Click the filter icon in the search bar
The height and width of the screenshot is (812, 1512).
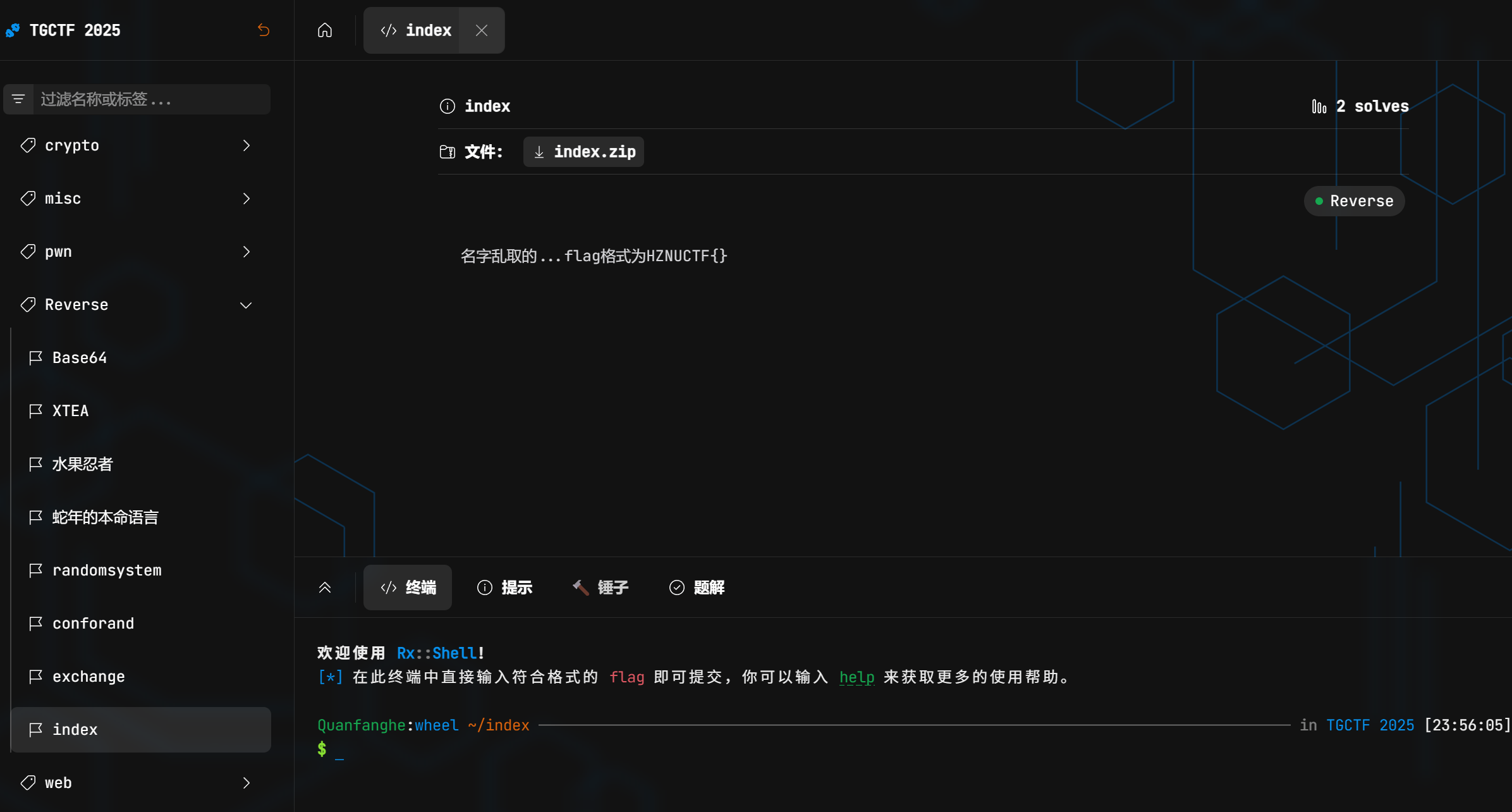pyautogui.click(x=18, y=99)
